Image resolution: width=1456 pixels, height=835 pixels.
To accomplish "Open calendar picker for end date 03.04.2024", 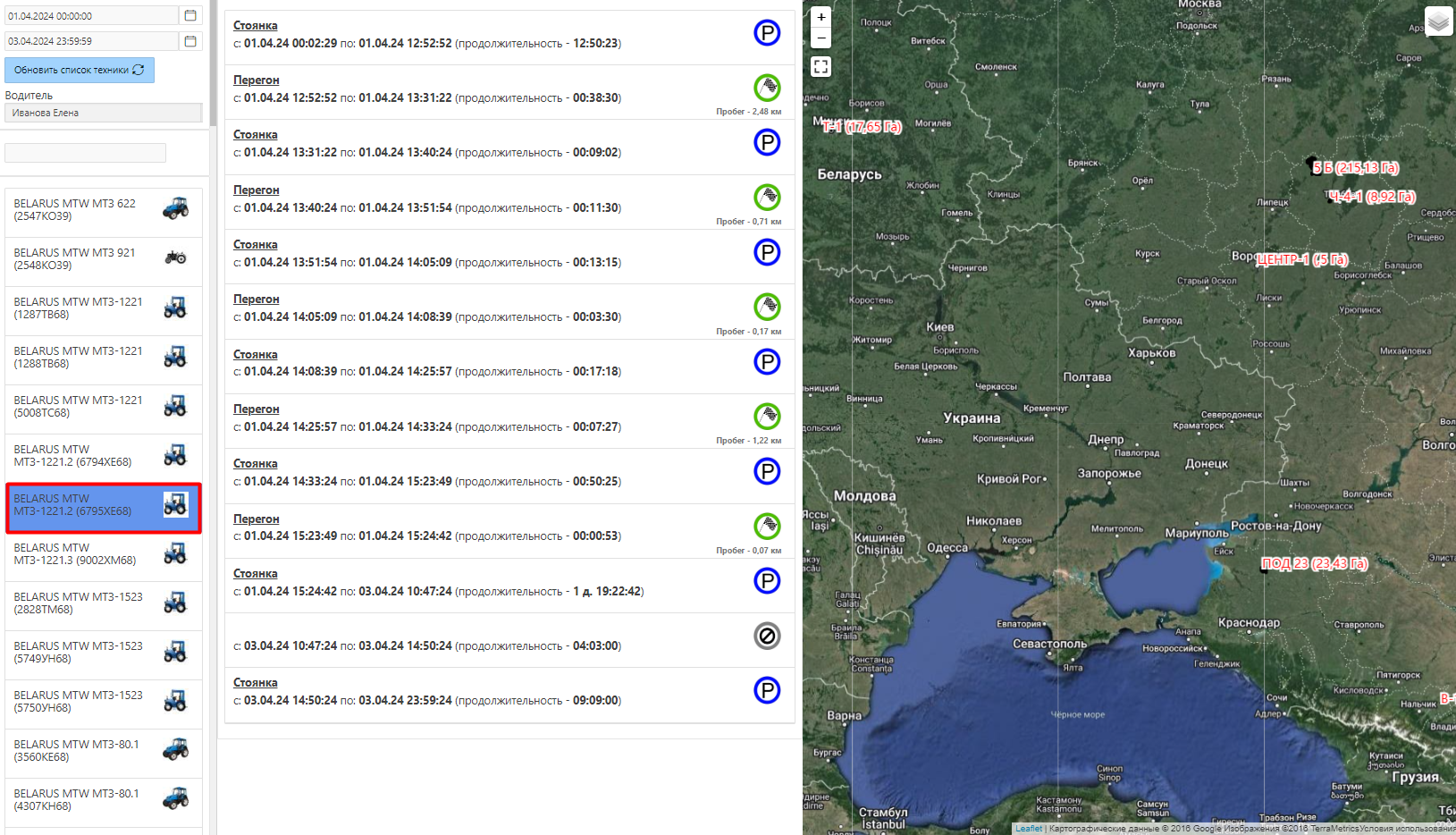I will [x=190, y=41].
